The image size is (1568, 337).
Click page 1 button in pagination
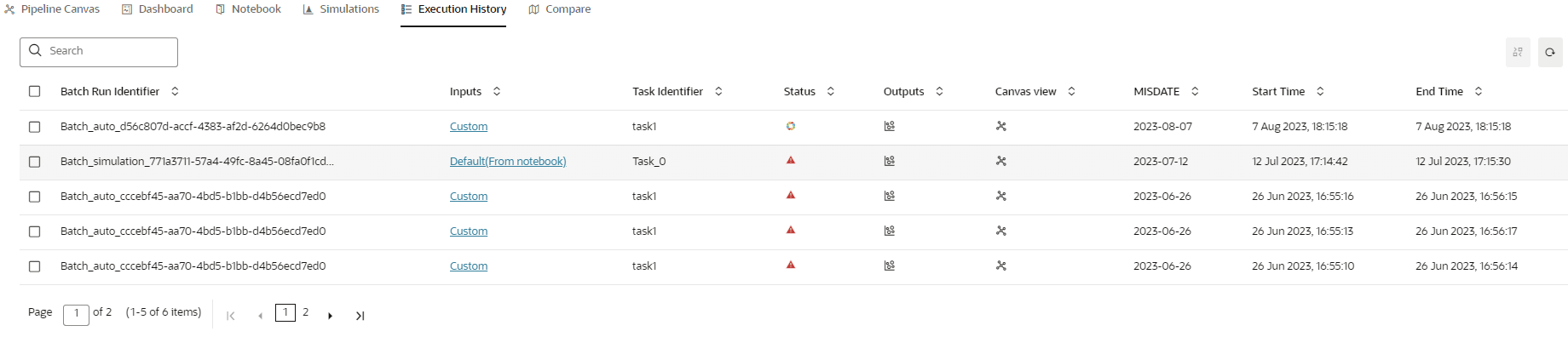[285, 312]
